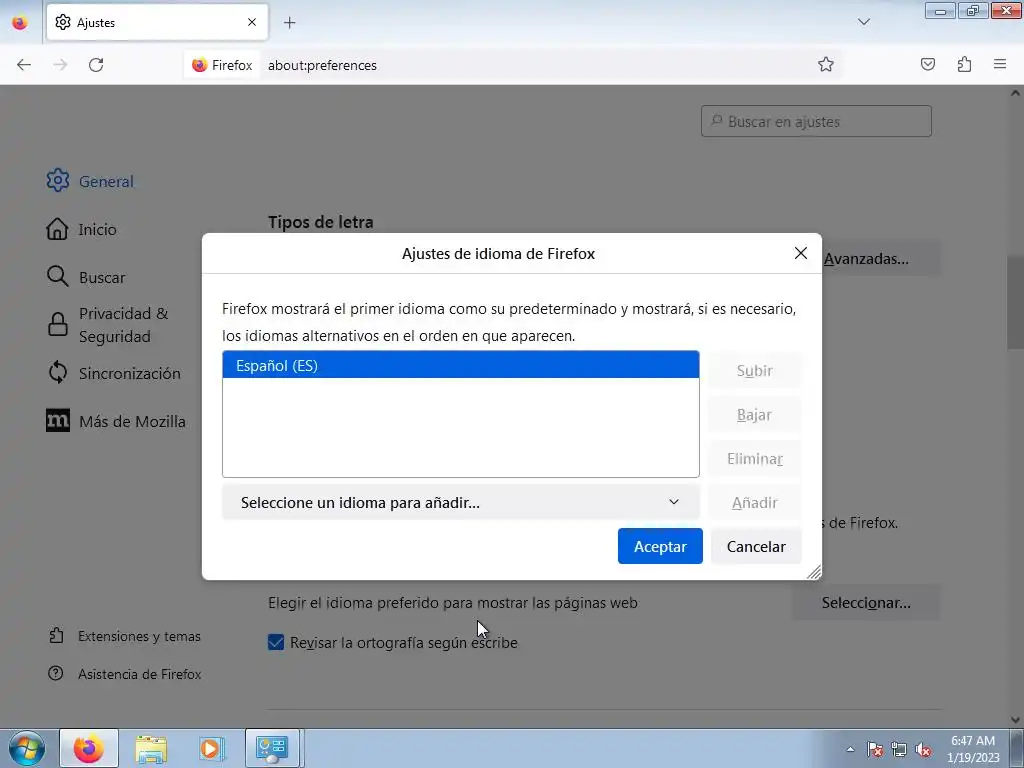Open Privacidad & Seguridad padlock icon
1024x768 pixels.
(x=57, y=325)
